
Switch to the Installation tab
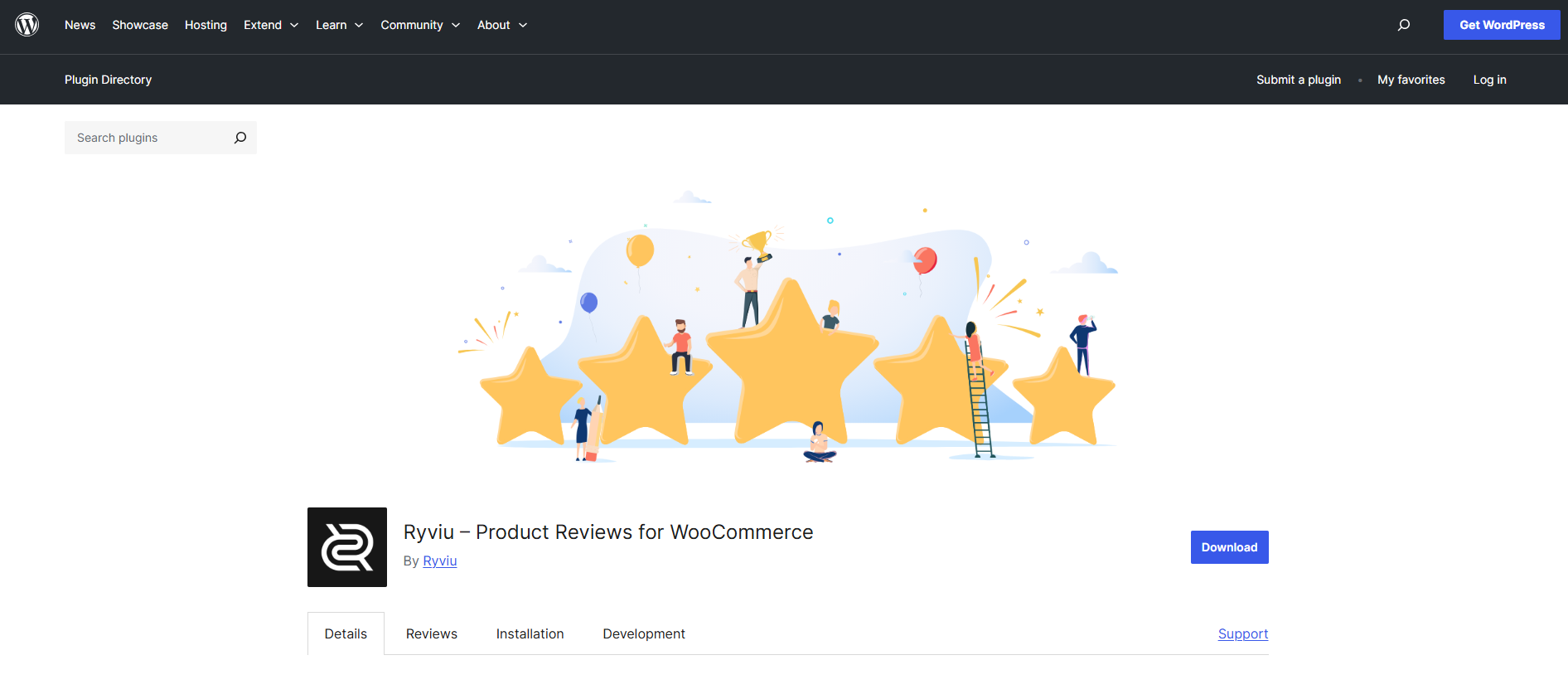coord(530,633)
